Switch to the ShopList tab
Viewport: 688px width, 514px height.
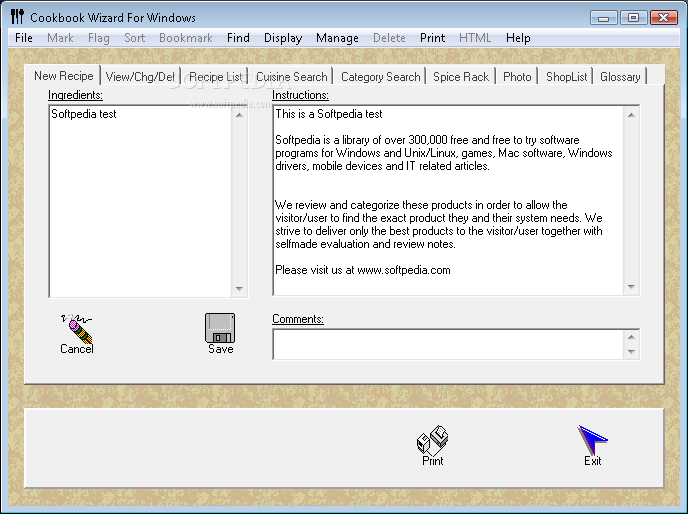coord(566,77)
